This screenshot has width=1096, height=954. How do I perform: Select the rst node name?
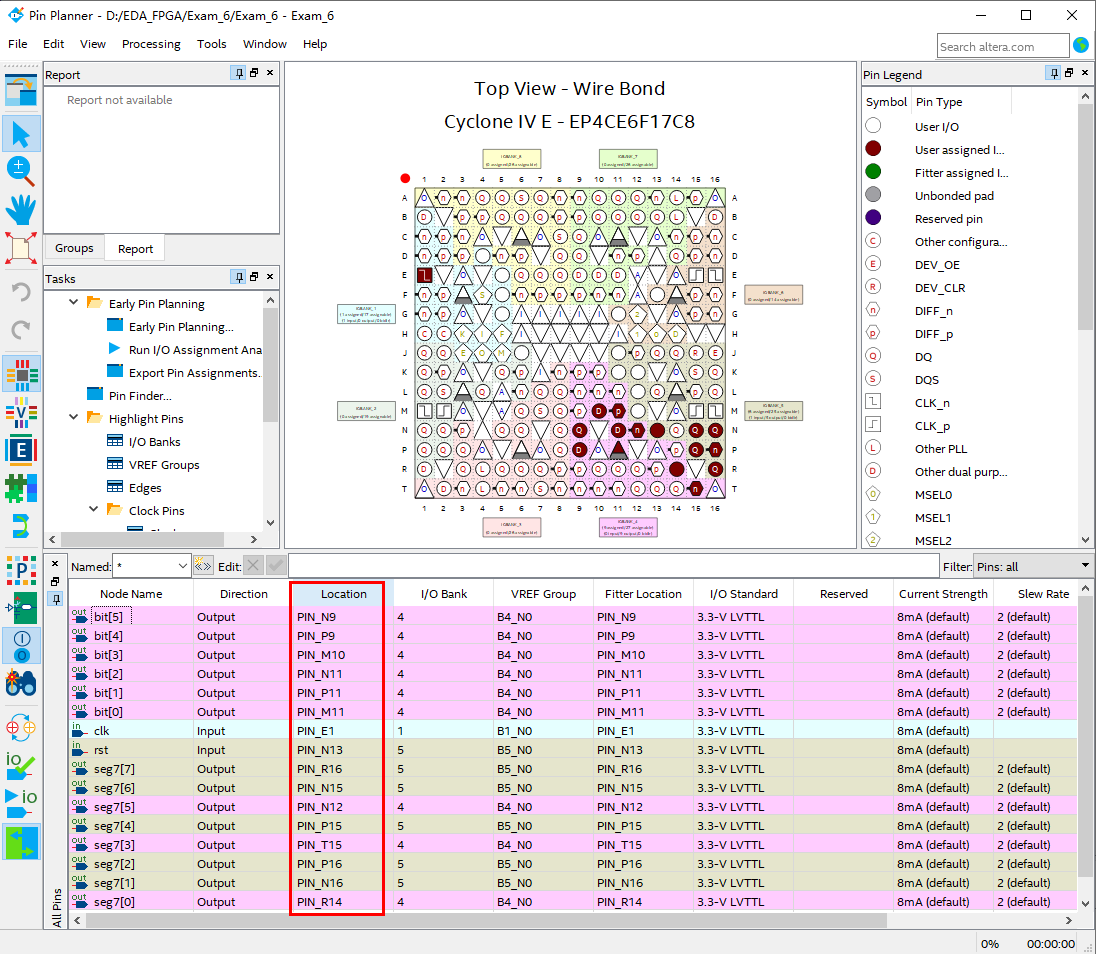pos(101,749)
